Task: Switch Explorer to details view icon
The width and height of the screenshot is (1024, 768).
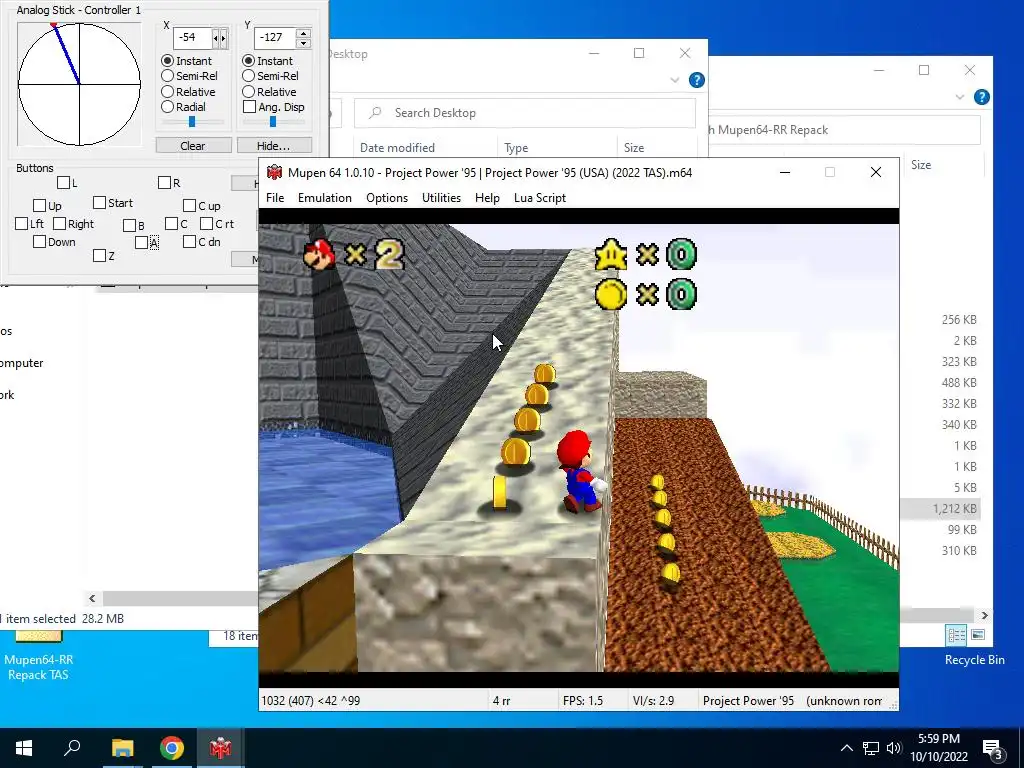Action: [x=957, y=635]
